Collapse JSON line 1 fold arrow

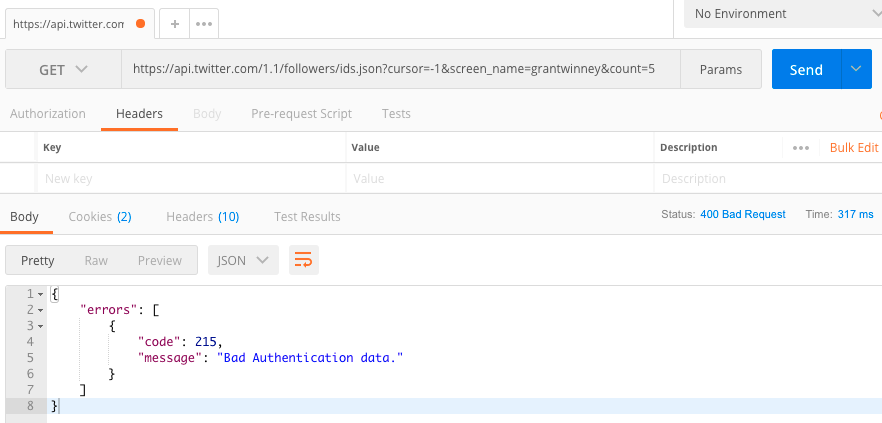point(40,294)
